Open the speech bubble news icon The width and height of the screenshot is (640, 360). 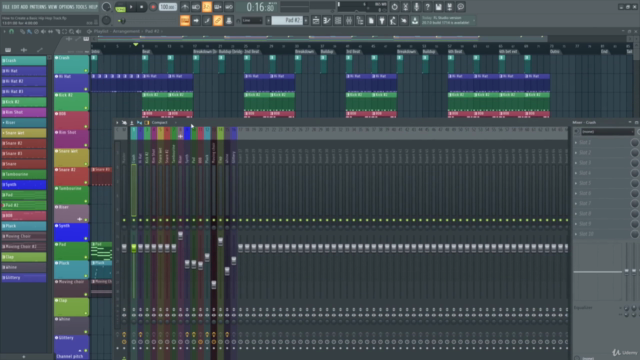tap(460, 7)
